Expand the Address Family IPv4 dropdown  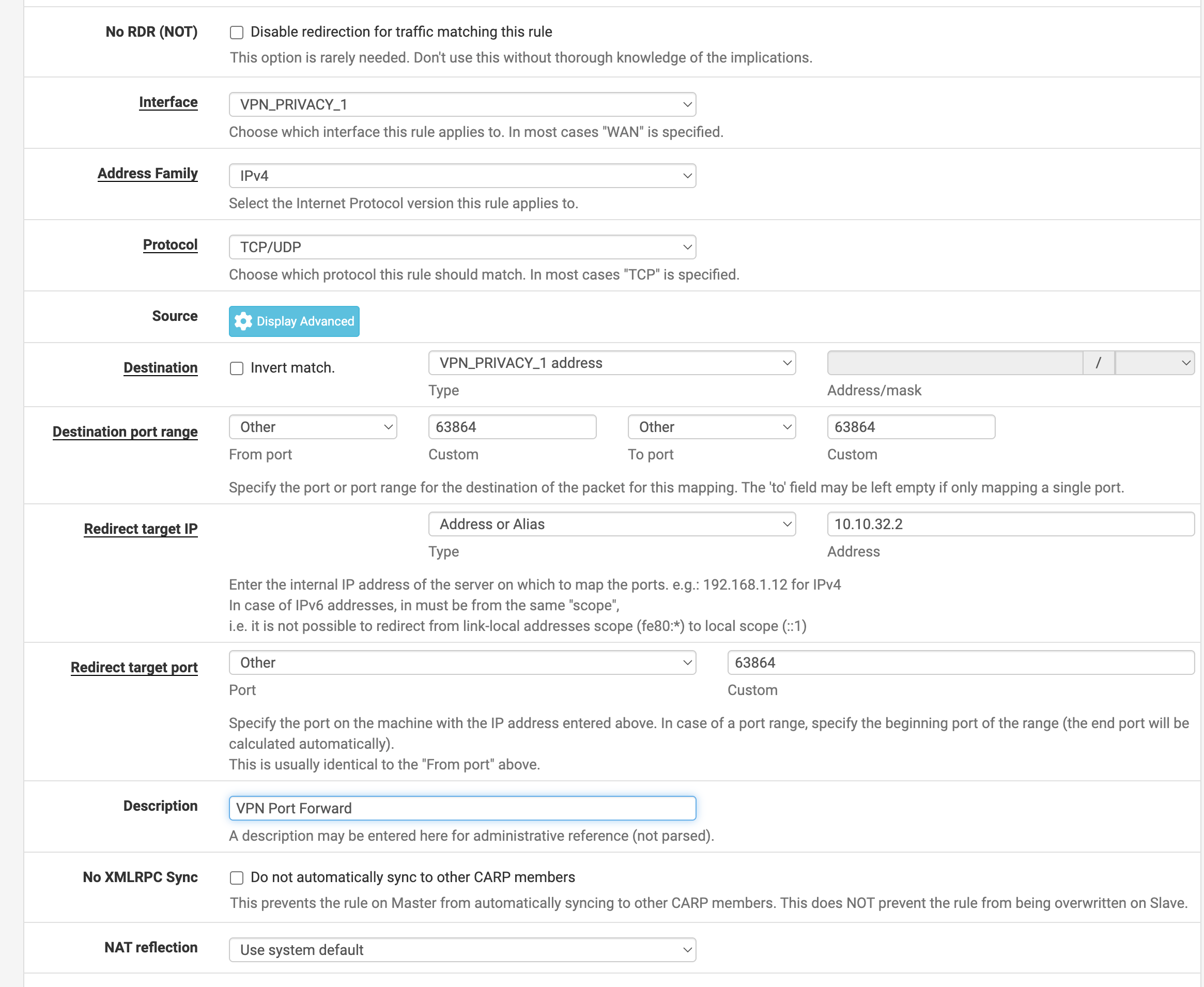coord(462,176)
